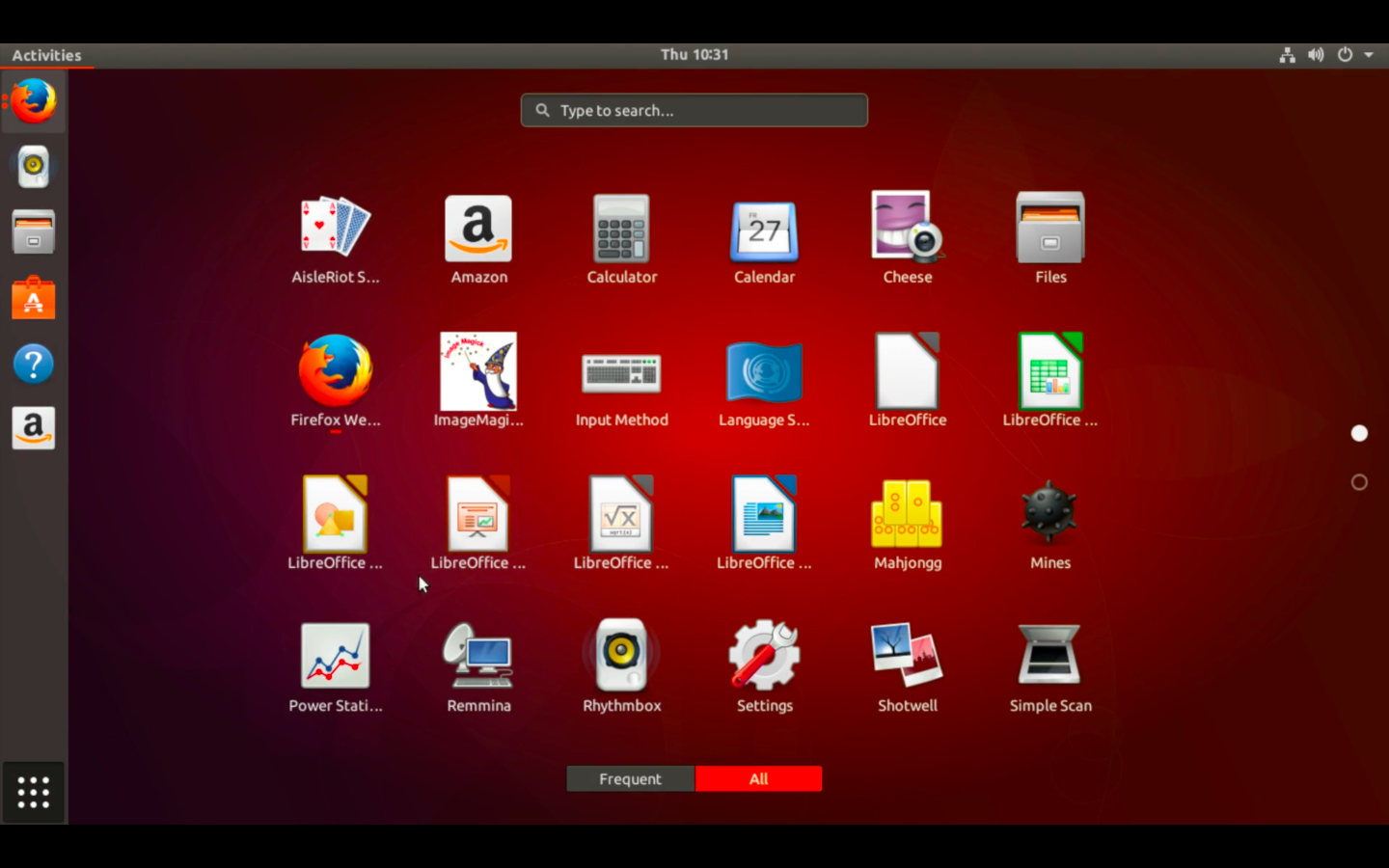Viewport: 1389px width, 868px height.
Task: Open Rhythmbox music player
Action: pos(621,655)
